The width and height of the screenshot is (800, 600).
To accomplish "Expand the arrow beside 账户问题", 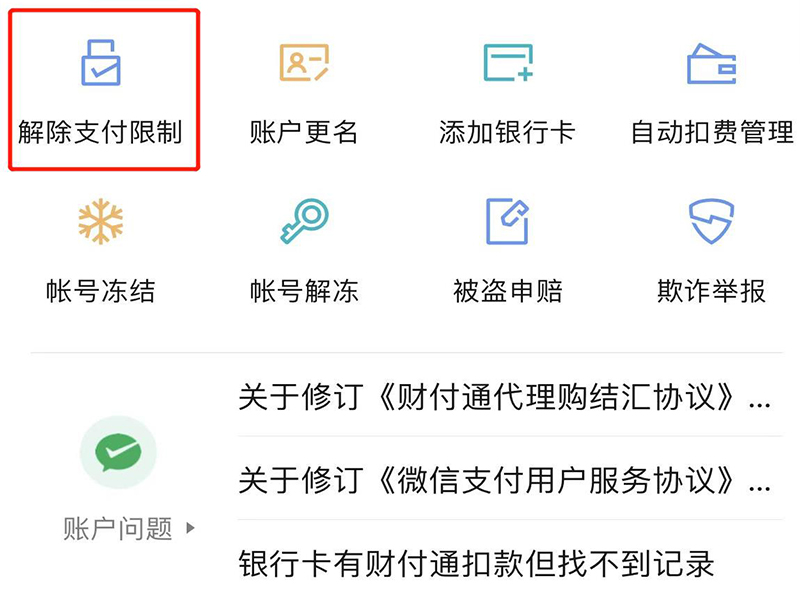I will pos(190,528).
